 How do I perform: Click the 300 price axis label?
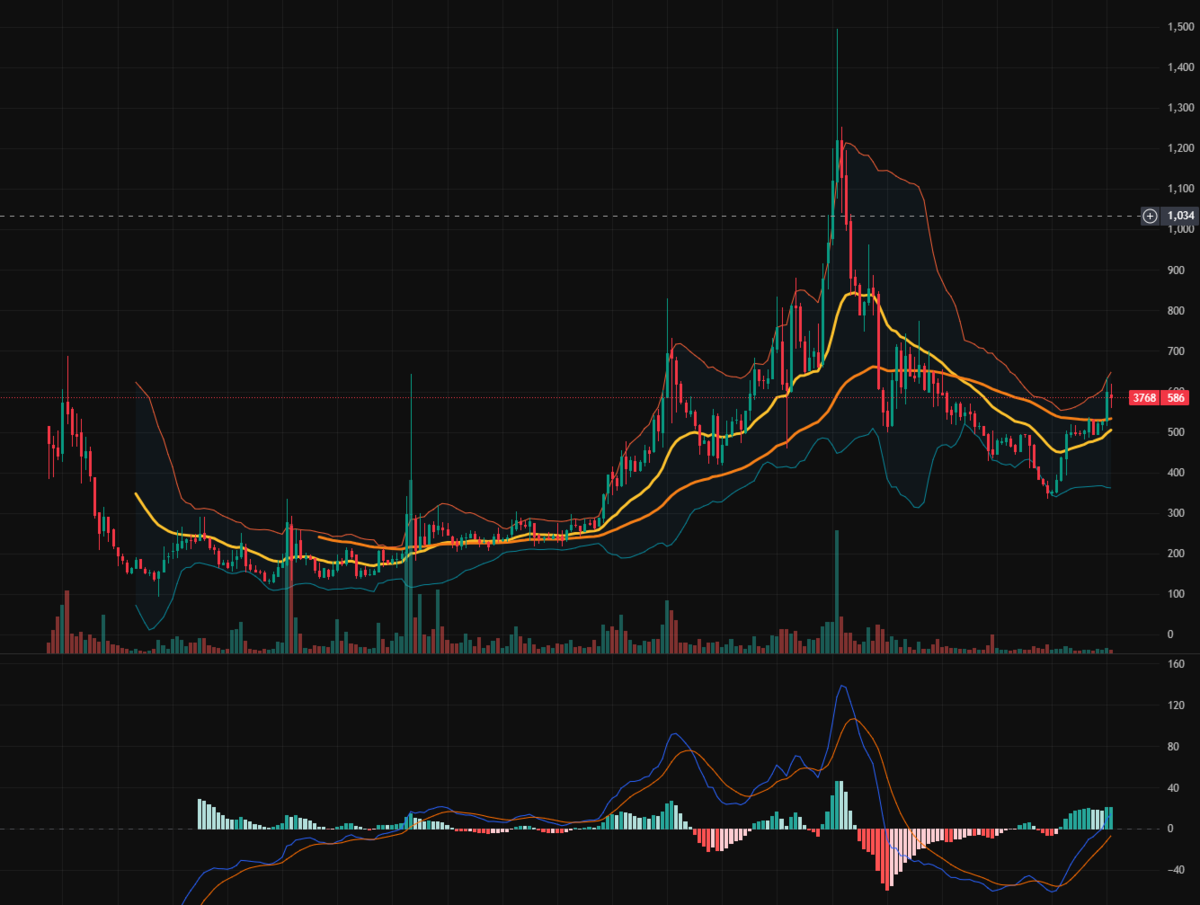[x=1177, y=513]
